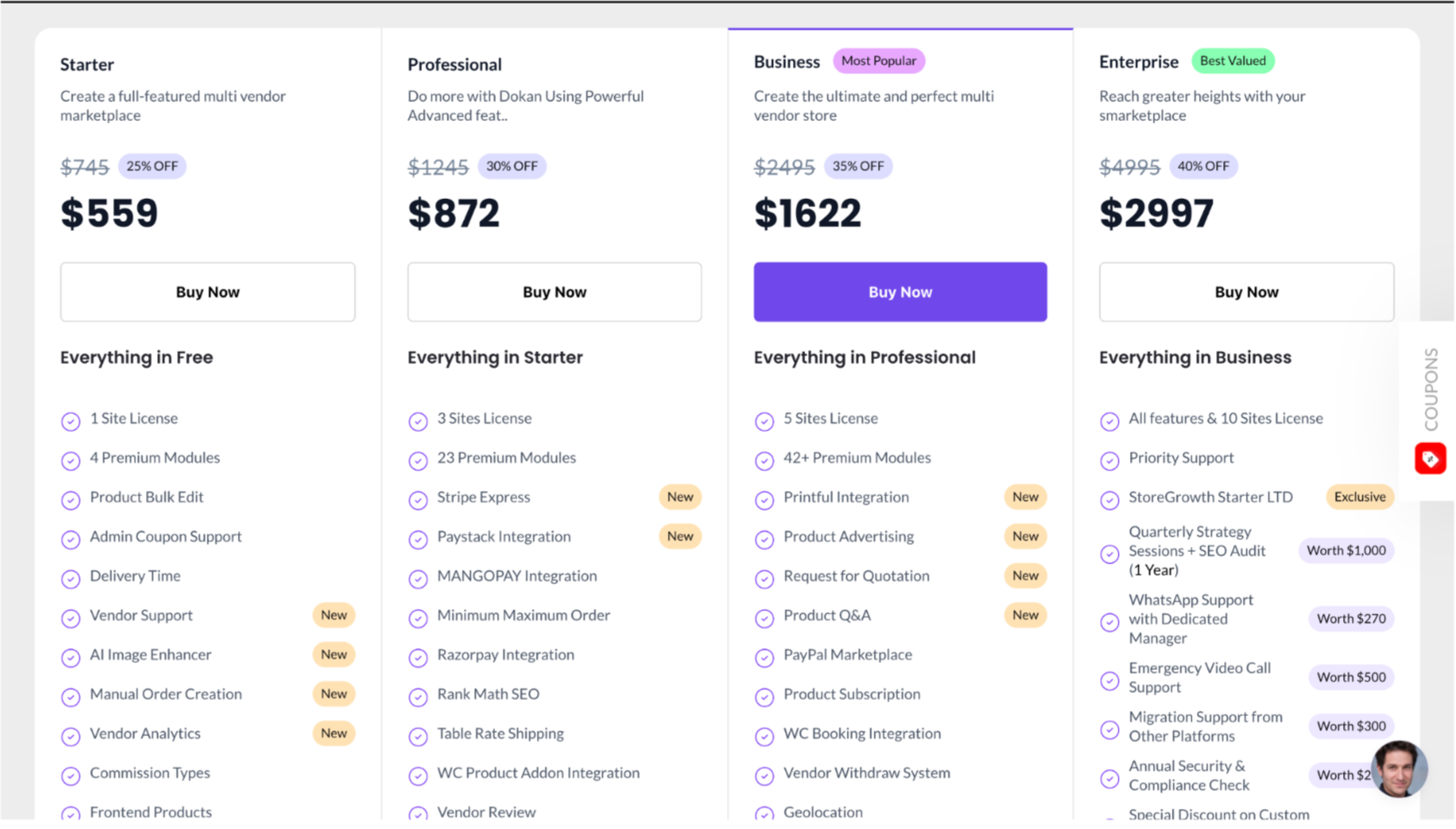Click check icon beside 1 Site License
The height and width of the screenshot is (829, 1456).
(70, 421)
